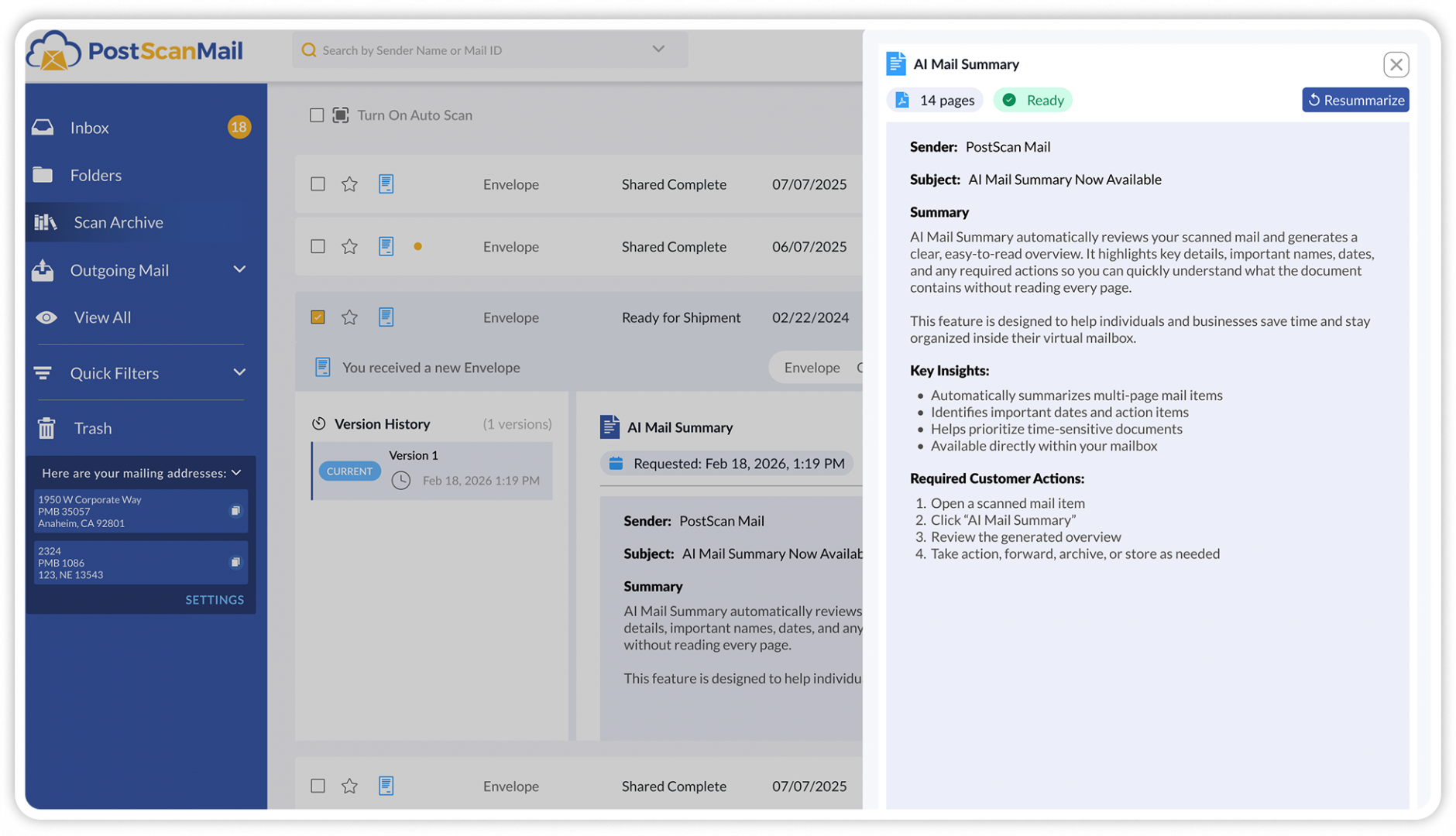Check the 06/07/2025 envelope checkbox
Viewport: 1456px width, 836px height.
coord(318,247)
